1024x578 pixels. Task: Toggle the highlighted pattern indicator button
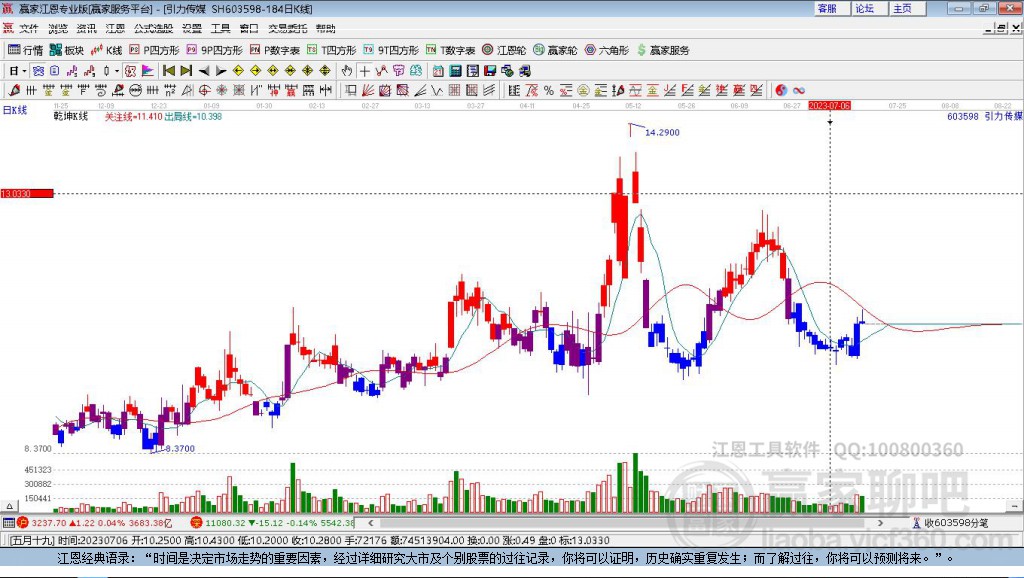pyautogui.click(x=130, y=71)
